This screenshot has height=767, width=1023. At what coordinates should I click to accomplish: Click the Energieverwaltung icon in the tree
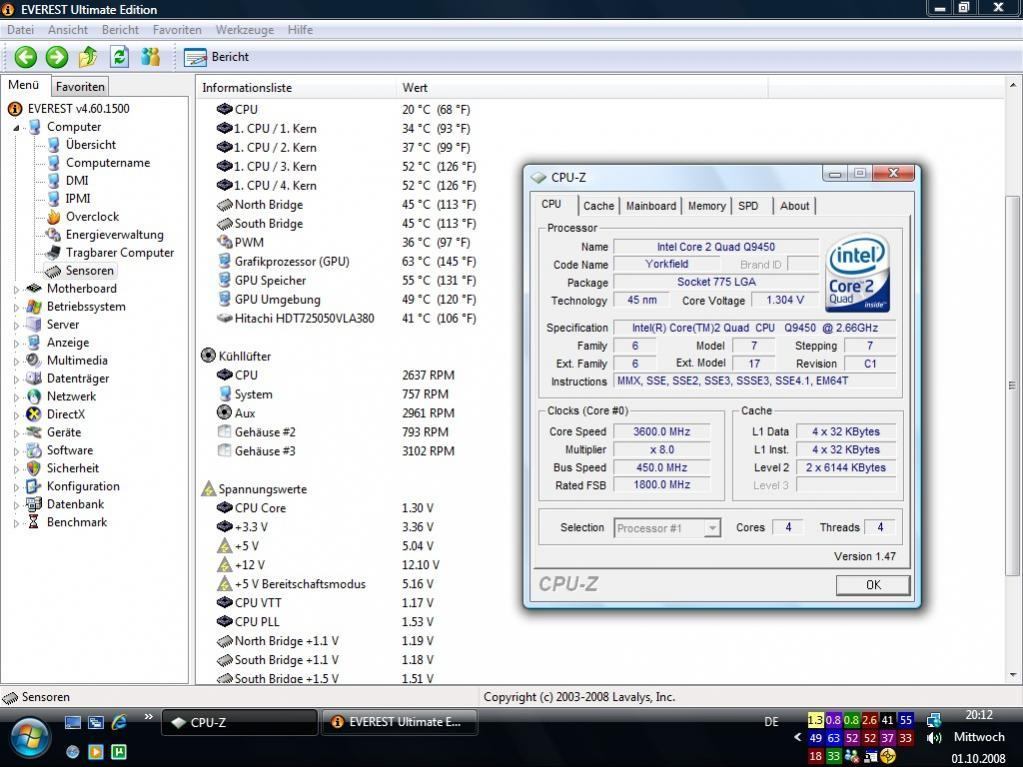click(x=53, y=235)
